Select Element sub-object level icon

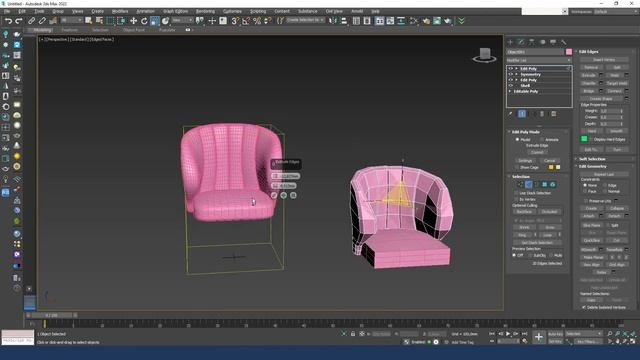553,184
